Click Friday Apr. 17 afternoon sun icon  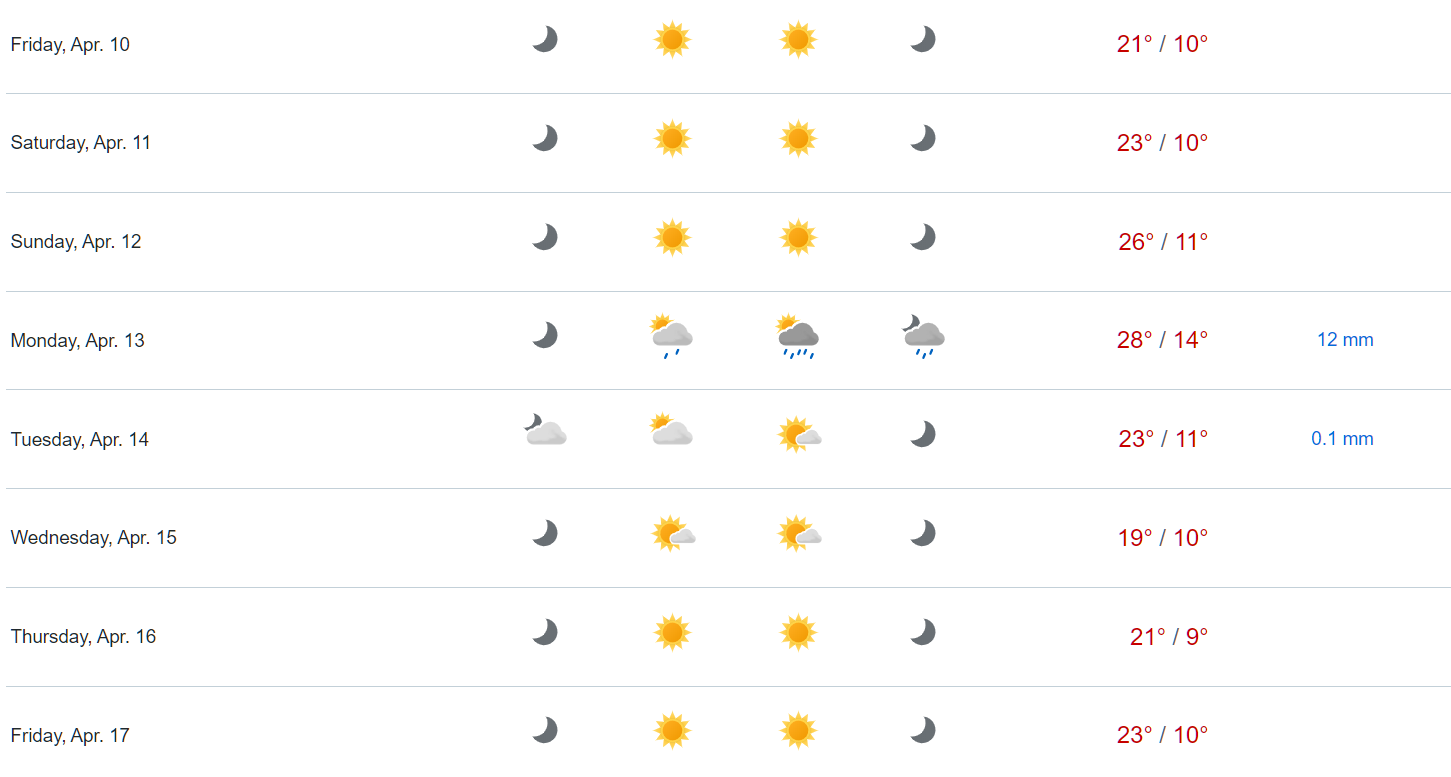click(x=798, y=731)
